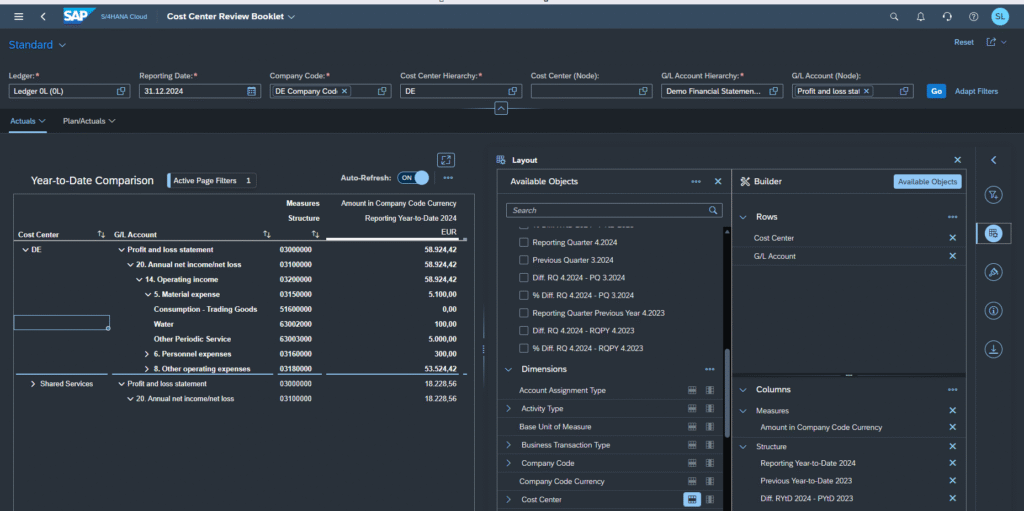Open value help for Cost Center Hierarchy

point(513,91)
